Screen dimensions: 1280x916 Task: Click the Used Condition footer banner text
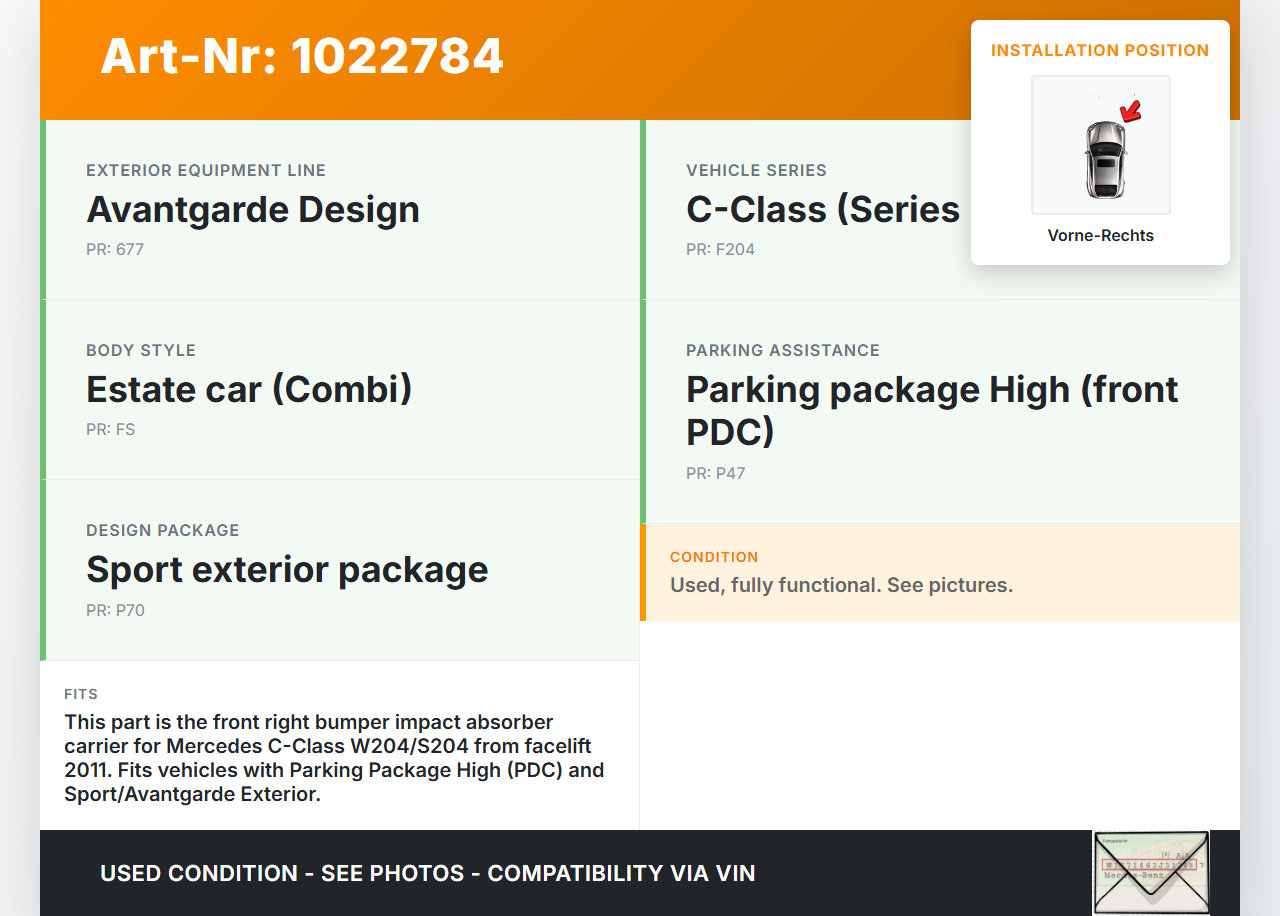pyautogui.click(x=427, y=873)
